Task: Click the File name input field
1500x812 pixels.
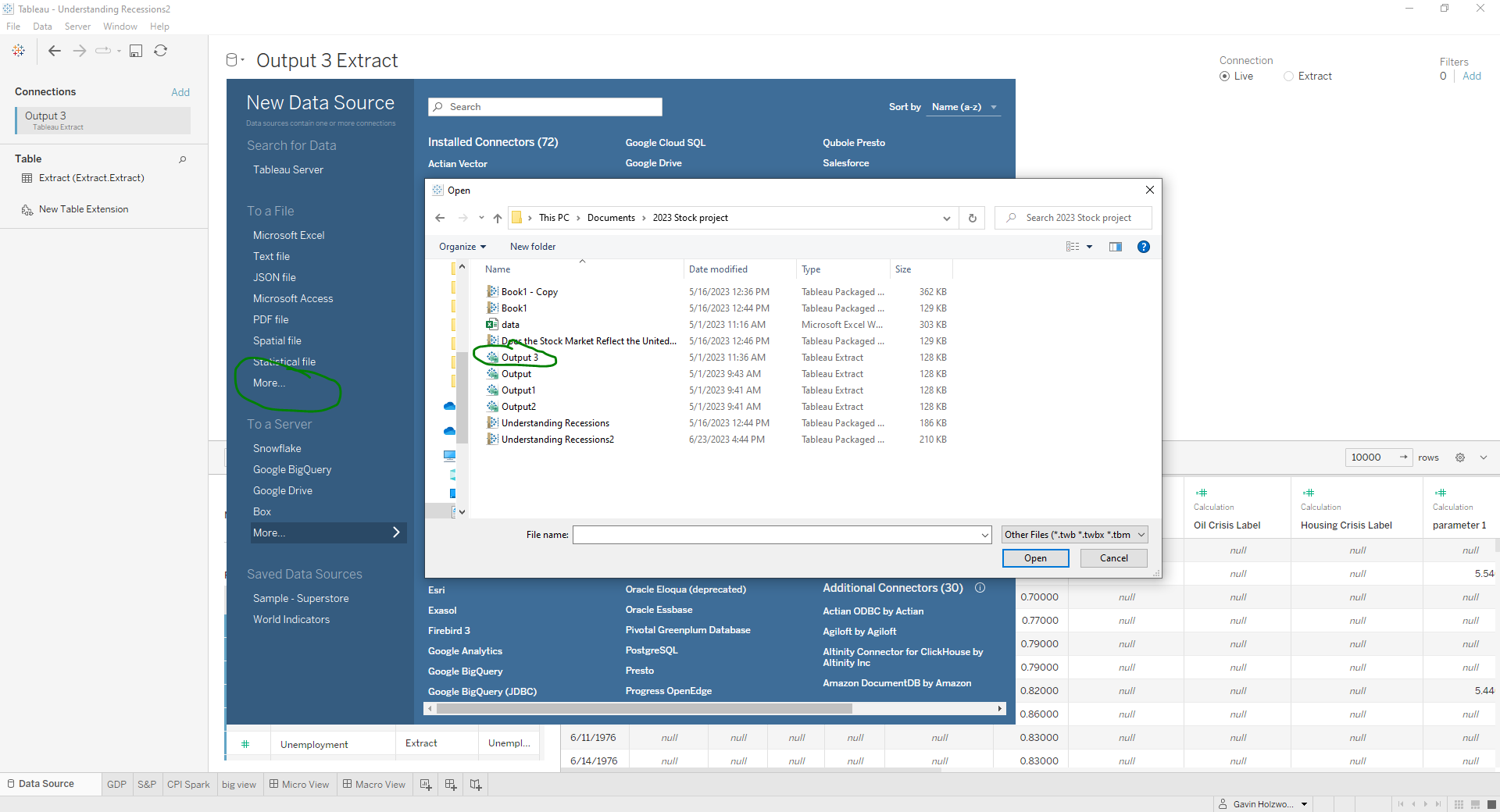Action: [x=782, y=535]
